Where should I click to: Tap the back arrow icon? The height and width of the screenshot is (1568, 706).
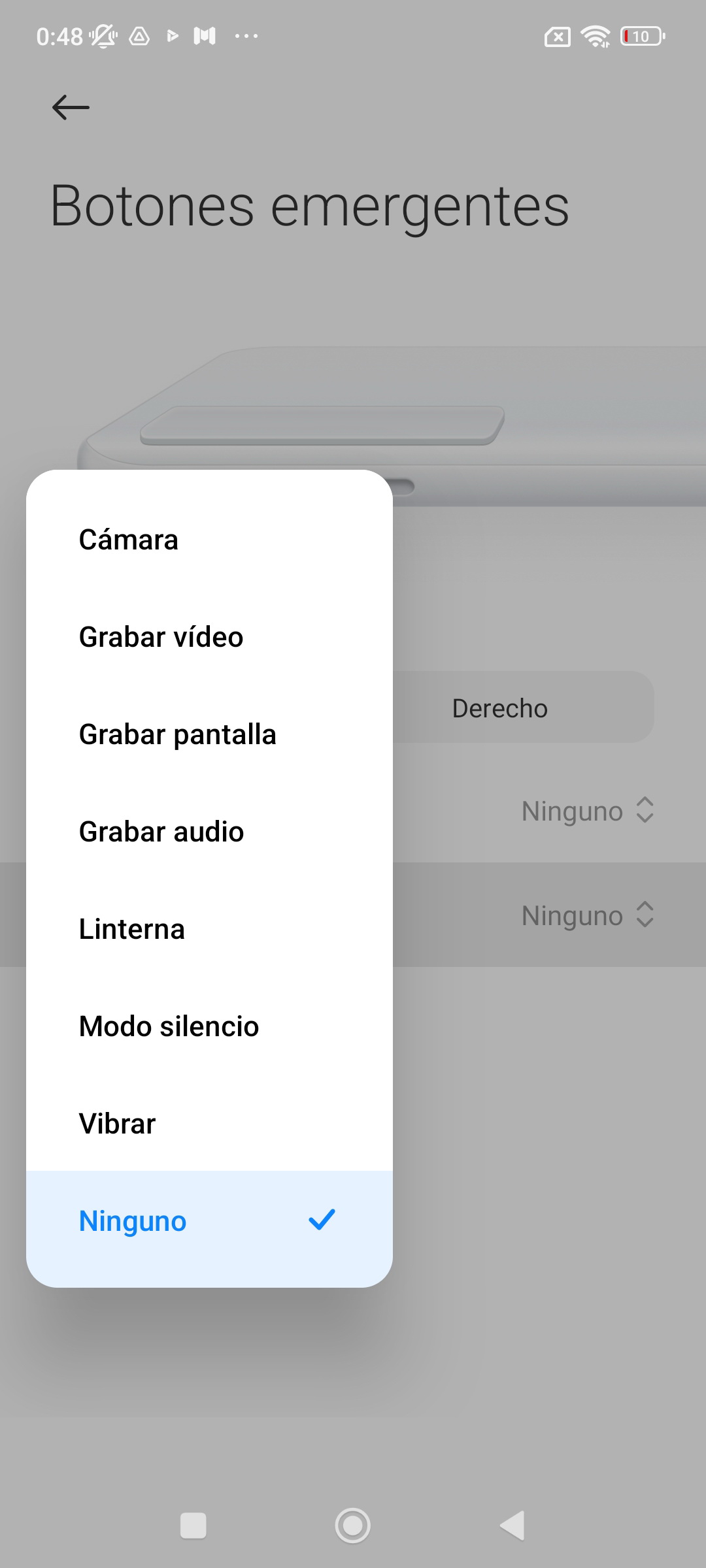pyautogui.click(x=71, y=107)
